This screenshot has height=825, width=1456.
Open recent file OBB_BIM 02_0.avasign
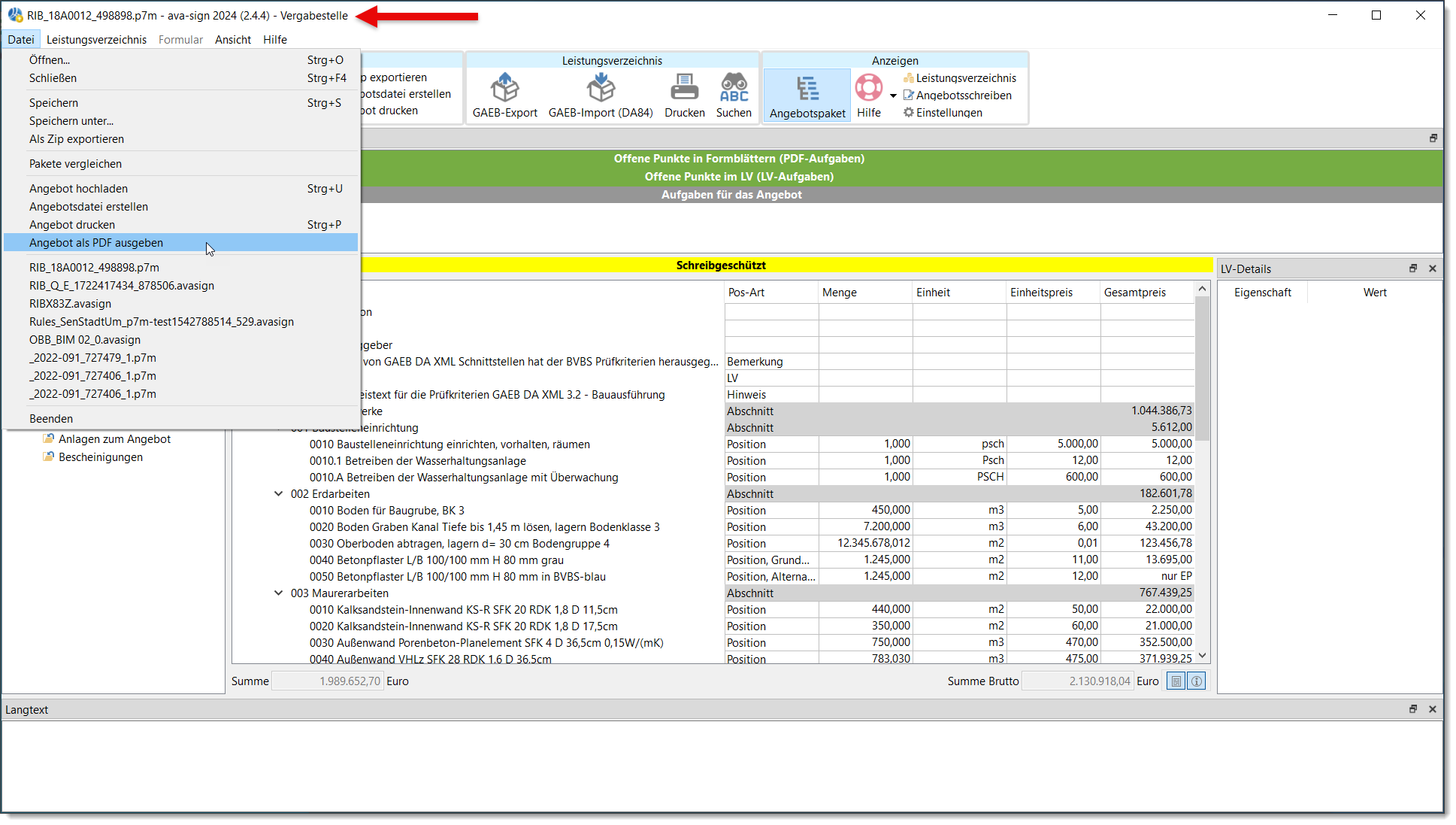coord(180,340)
